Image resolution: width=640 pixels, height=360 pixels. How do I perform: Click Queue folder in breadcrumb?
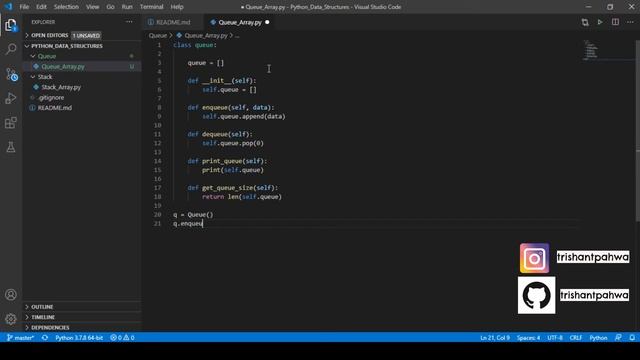pyautogui.click(x=158, y=36)
